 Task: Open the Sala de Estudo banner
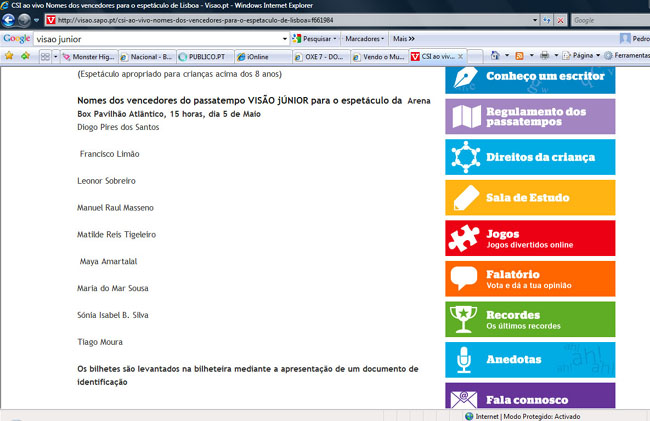[x=530, y=198]
